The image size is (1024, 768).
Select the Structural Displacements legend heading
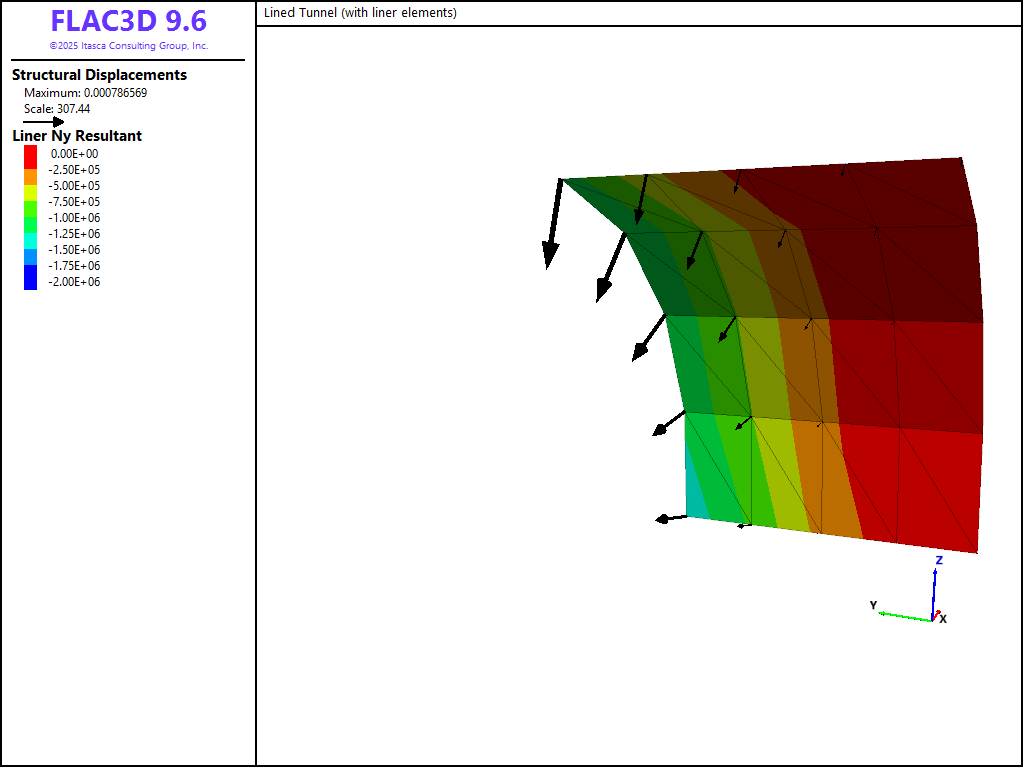click(99, 75)
